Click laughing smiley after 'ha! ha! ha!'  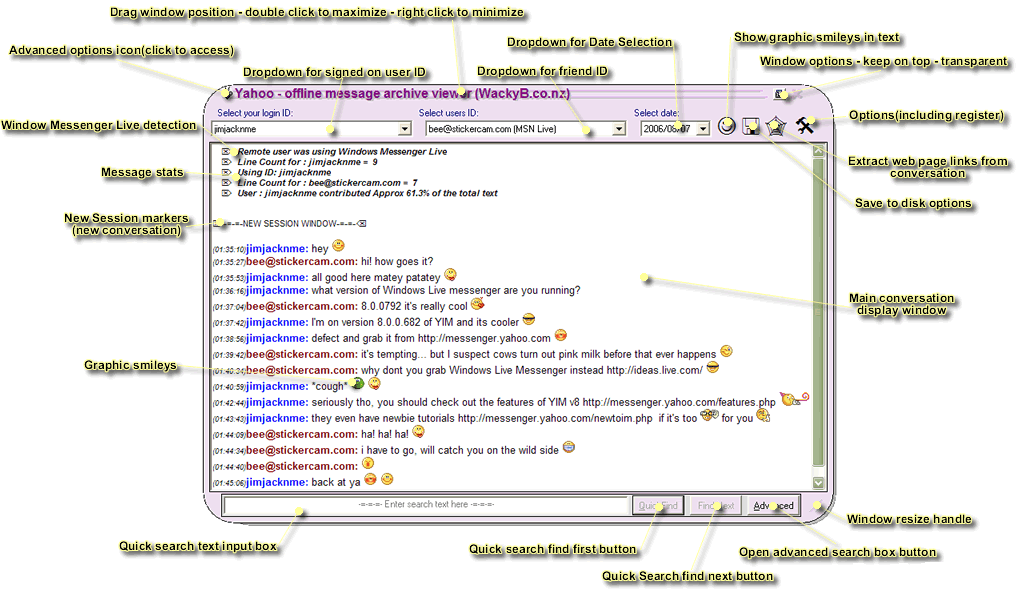419,431
